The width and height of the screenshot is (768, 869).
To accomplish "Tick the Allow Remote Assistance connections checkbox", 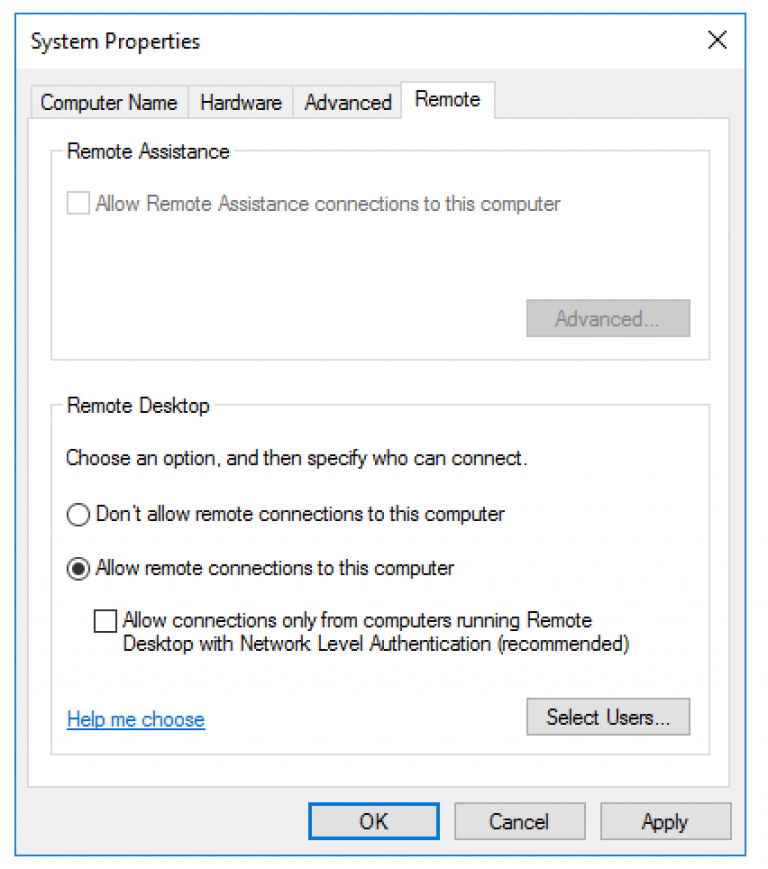I will pyautogui.click(x=78, y=204).
